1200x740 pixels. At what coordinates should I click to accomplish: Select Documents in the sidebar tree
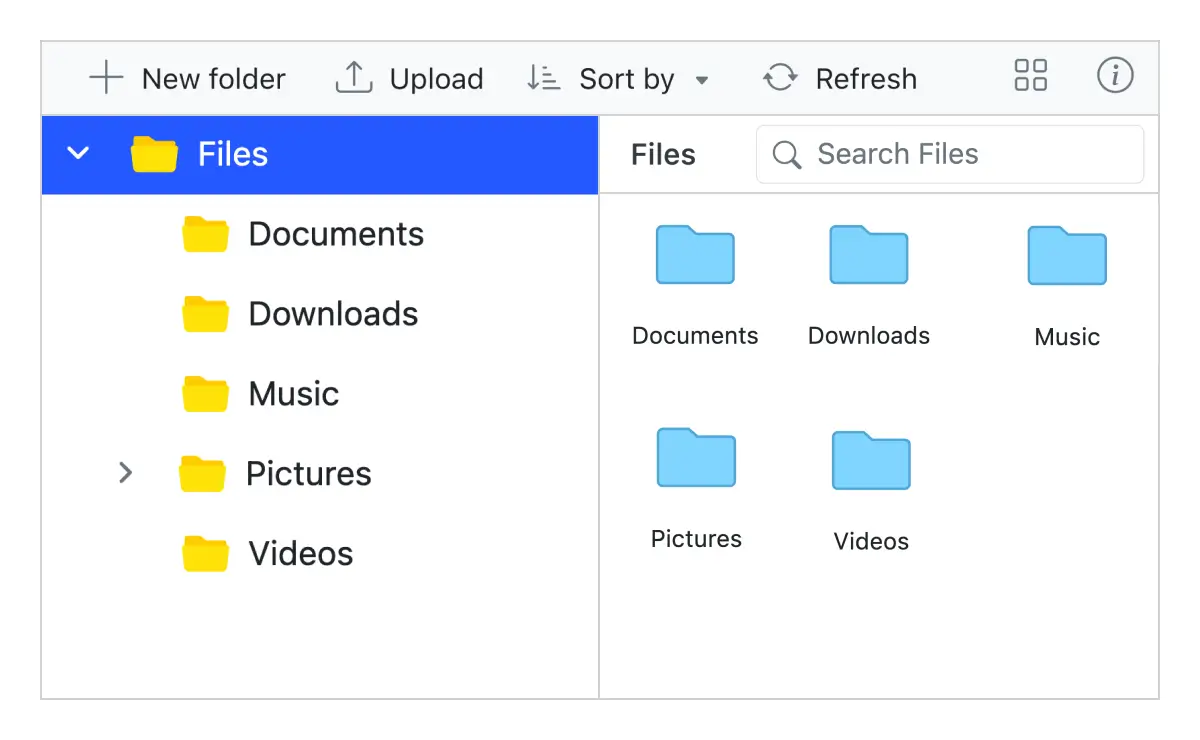pyautogui.click(x=336, y=234)
